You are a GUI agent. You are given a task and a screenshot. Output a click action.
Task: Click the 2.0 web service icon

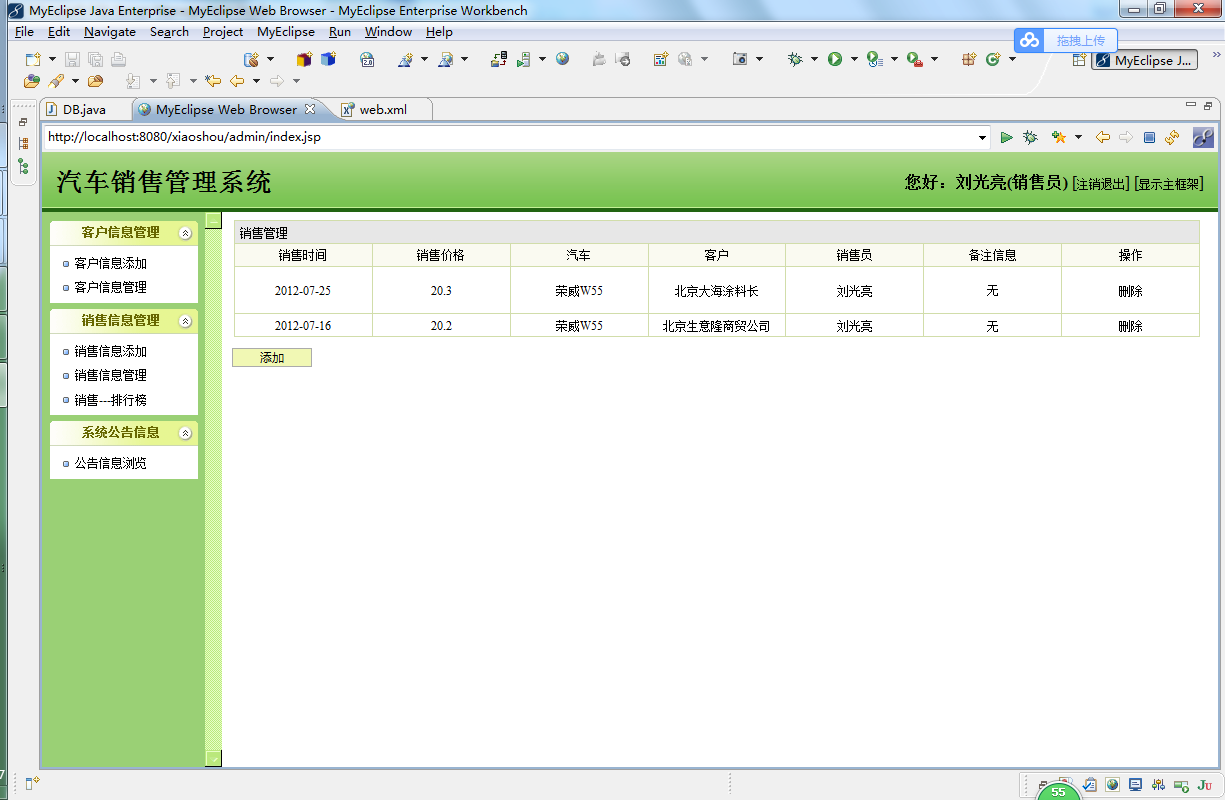tap(367, 60)
